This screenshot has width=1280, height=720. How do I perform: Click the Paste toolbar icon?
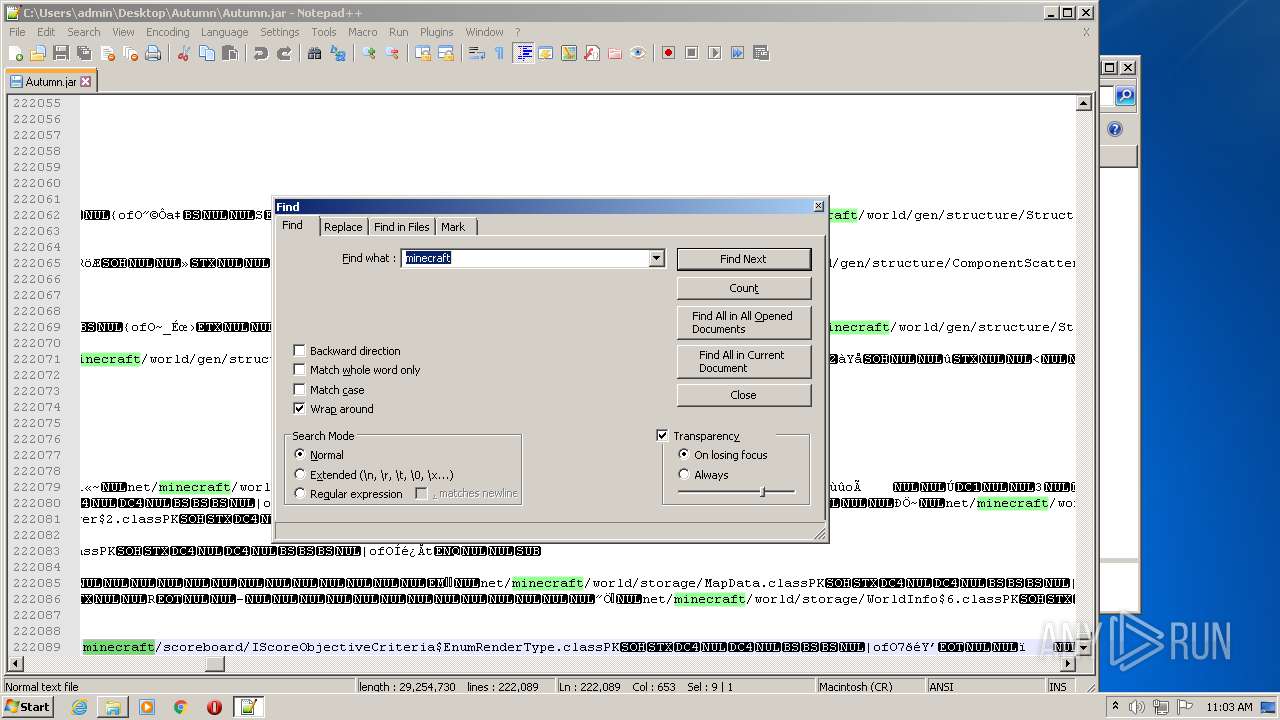coord(230,53)
